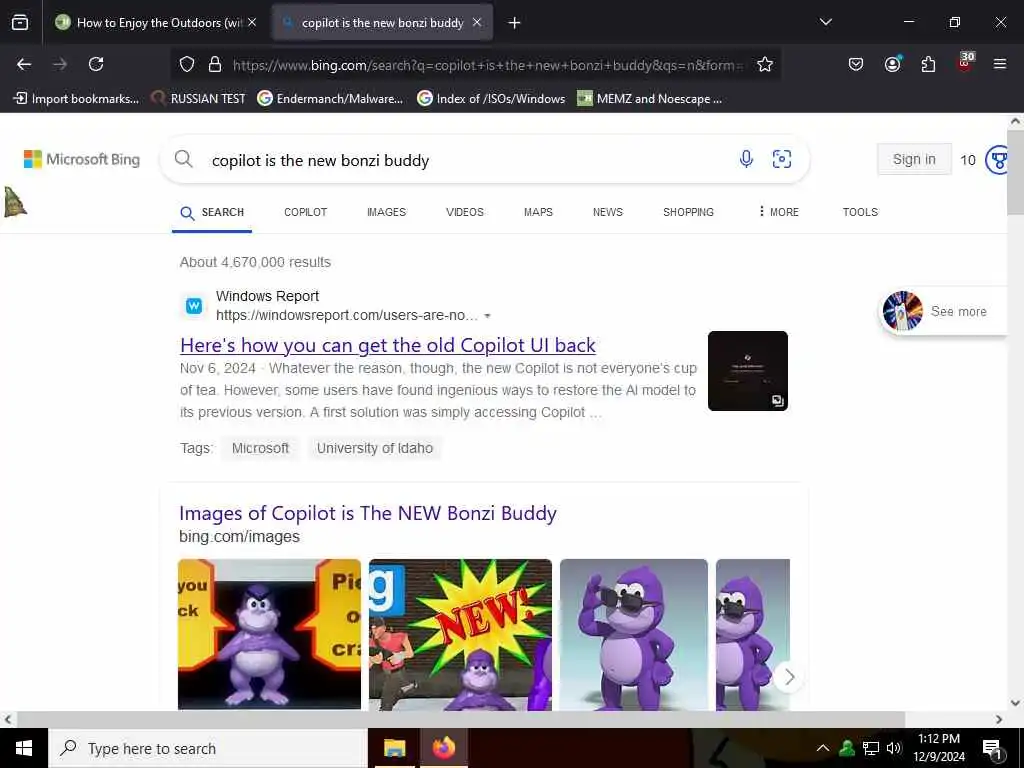Open the Windows Start menu
This screenshot has height=768, width=1024.
(24, 748)
